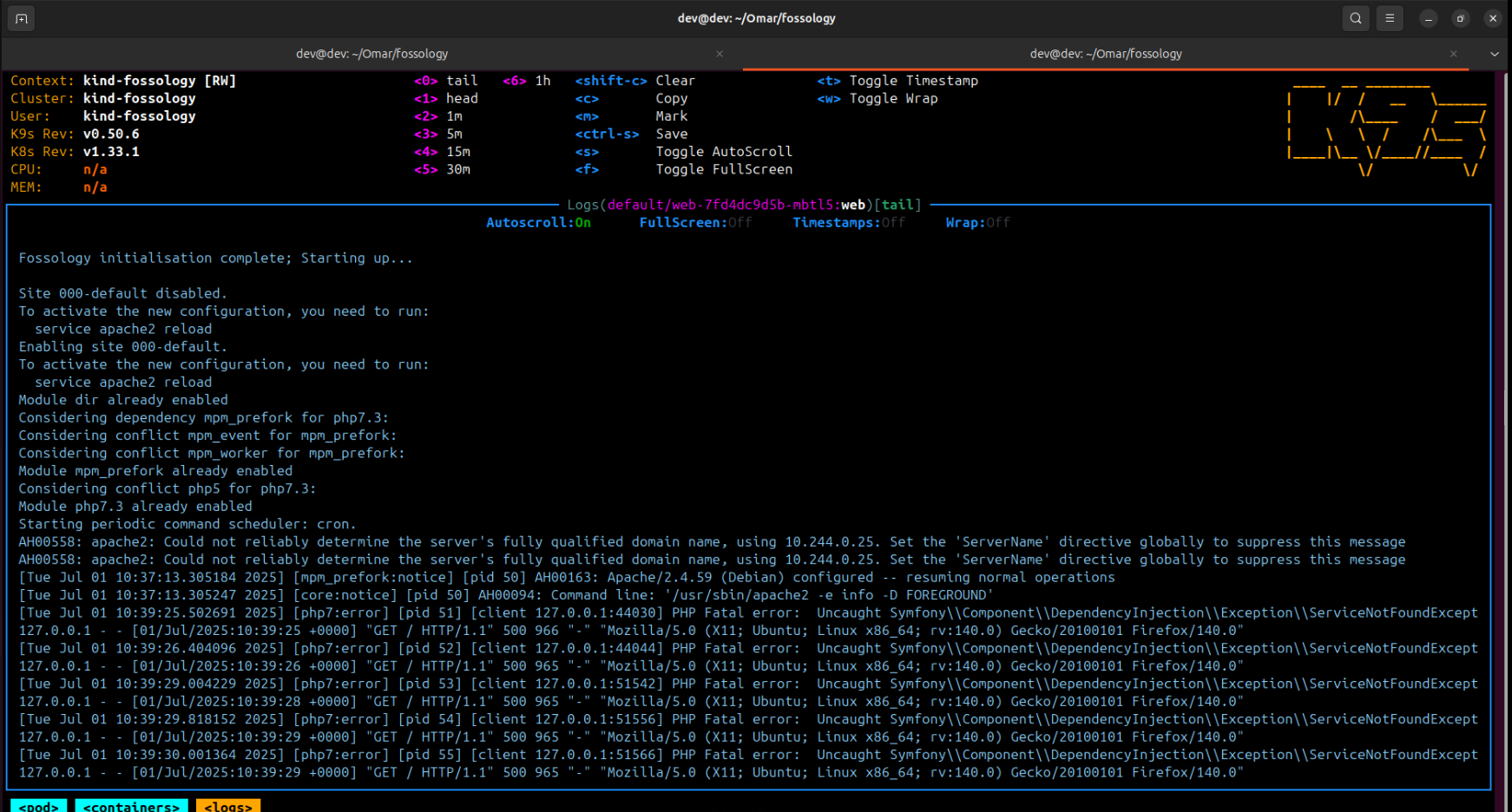The height and width of the screenshot is (812, 1512).
Task: Click the core:notice Command line log entry
Action: tap(507, 595)
